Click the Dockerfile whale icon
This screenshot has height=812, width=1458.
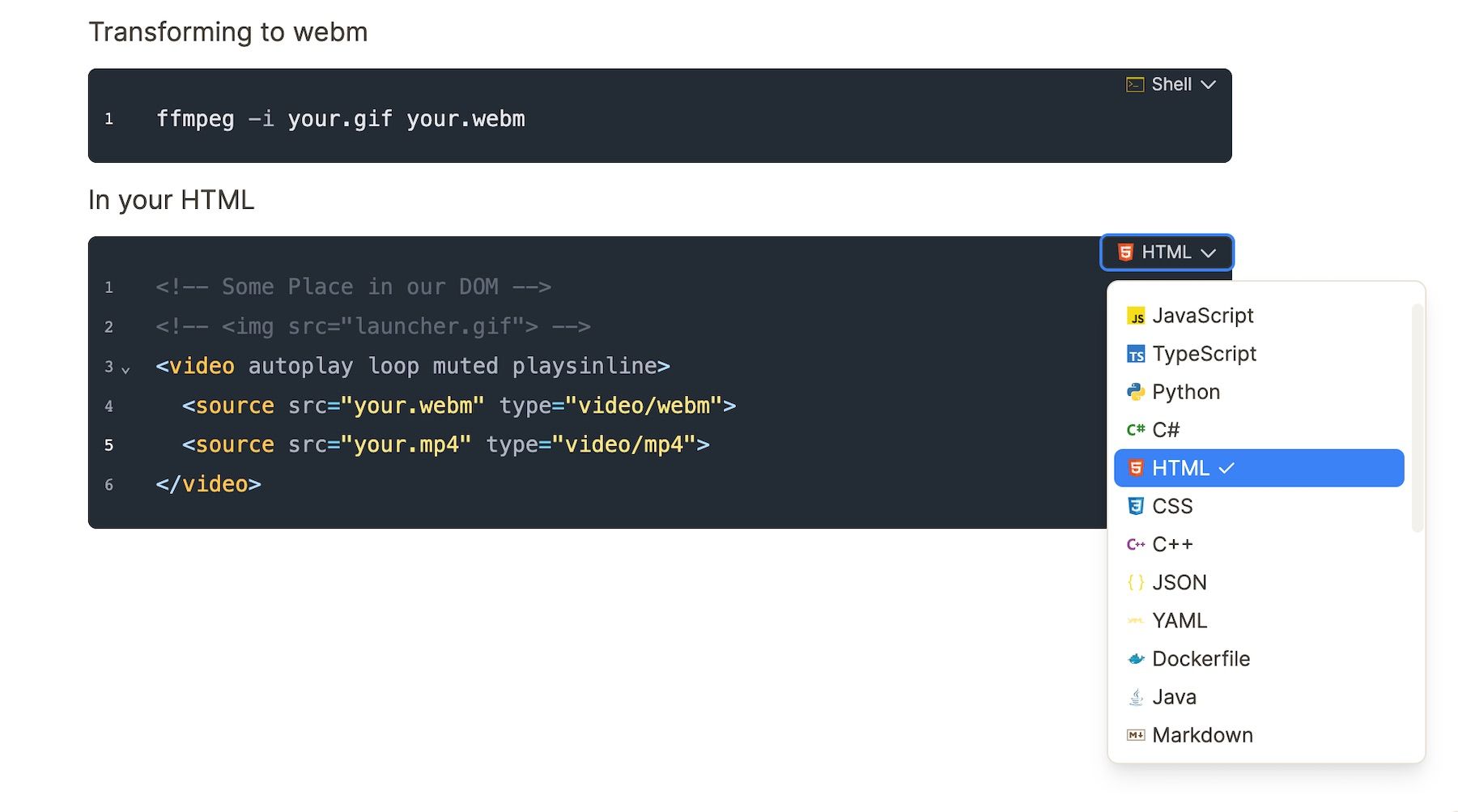[x=1136, y=659]
